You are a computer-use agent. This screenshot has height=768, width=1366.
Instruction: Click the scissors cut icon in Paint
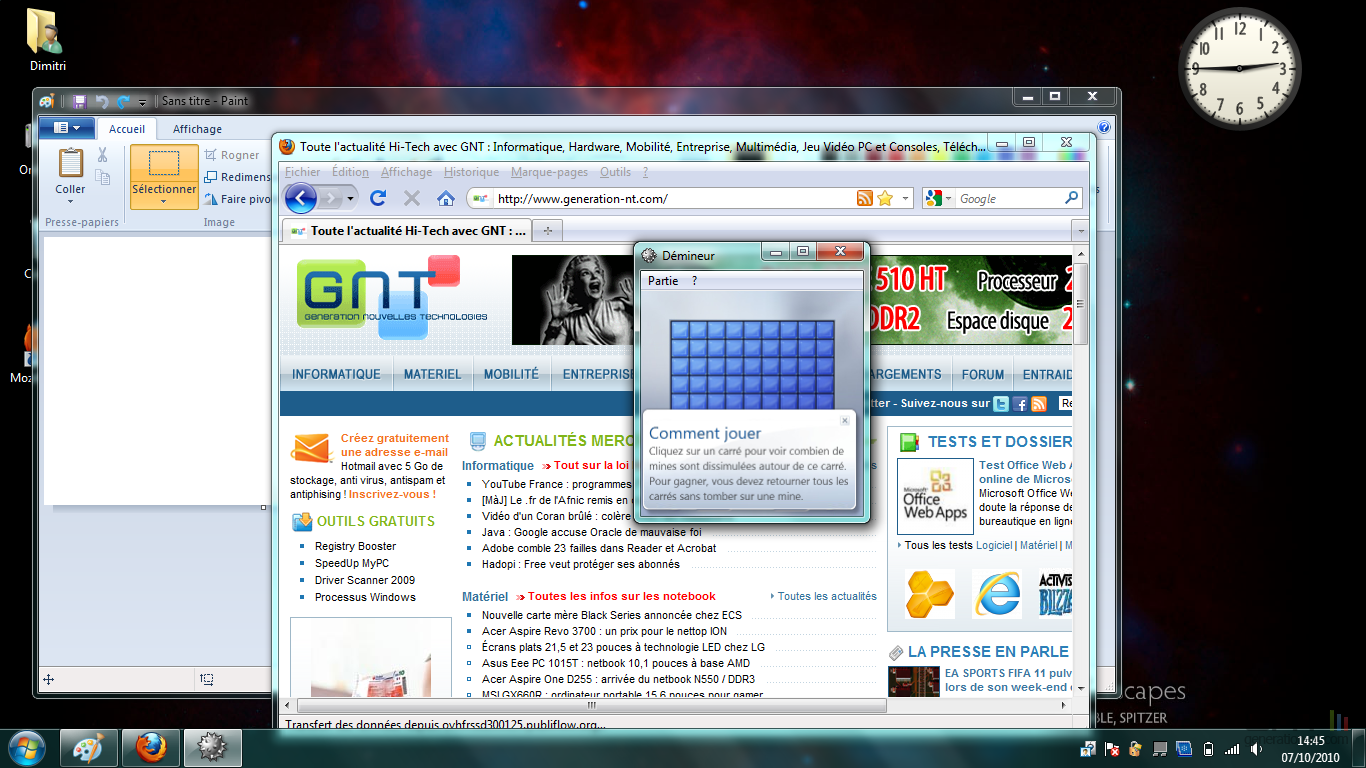click(102, 155)
